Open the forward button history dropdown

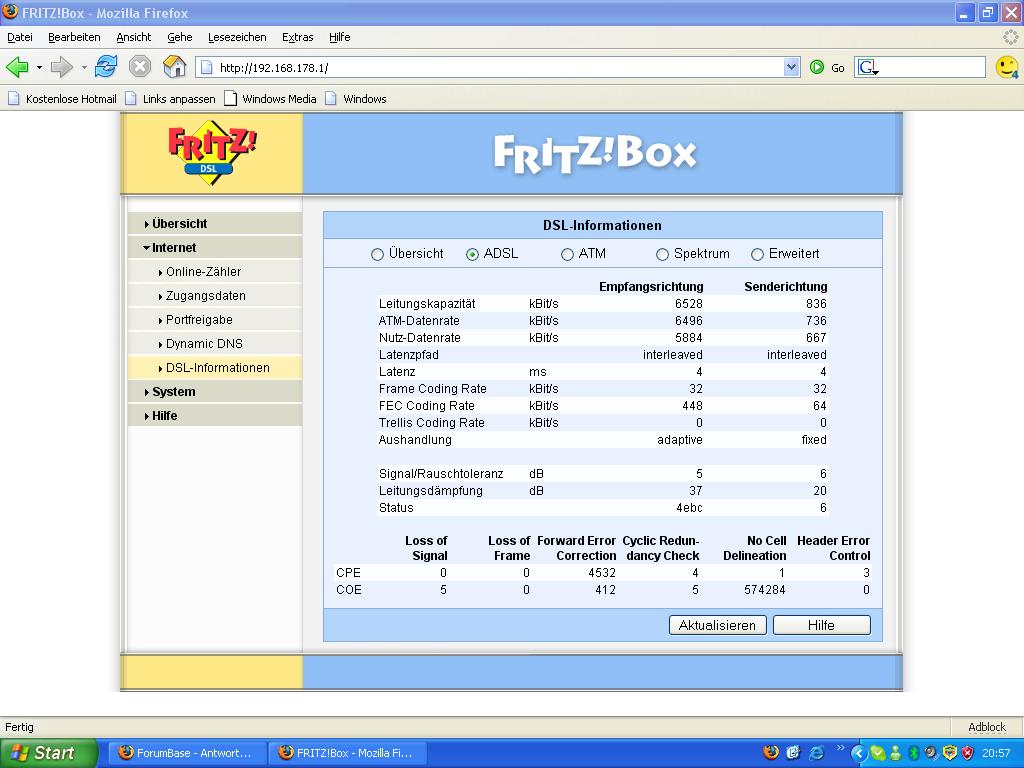click(x=84, y=67)
